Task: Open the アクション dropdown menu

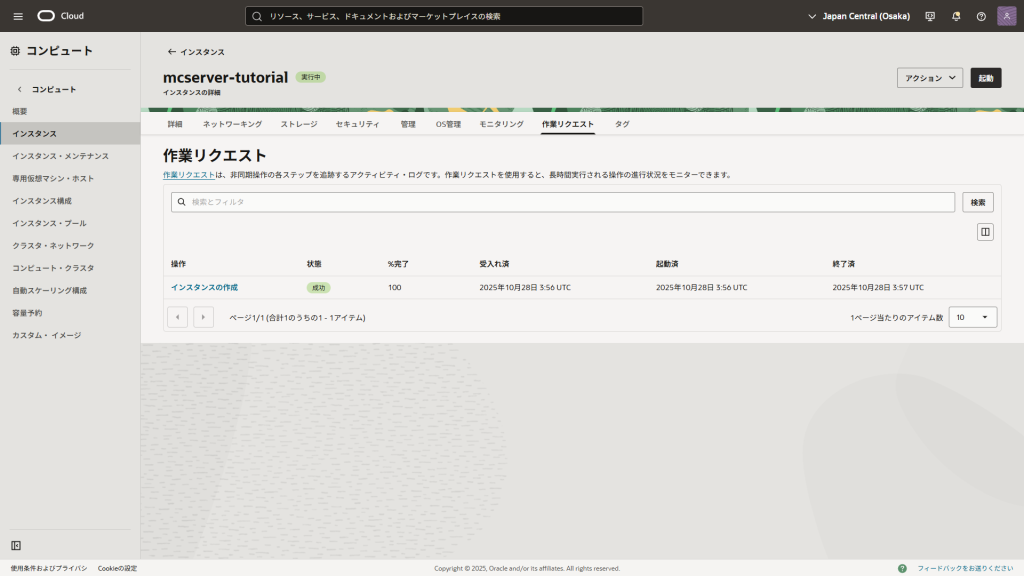Action: 929,78
